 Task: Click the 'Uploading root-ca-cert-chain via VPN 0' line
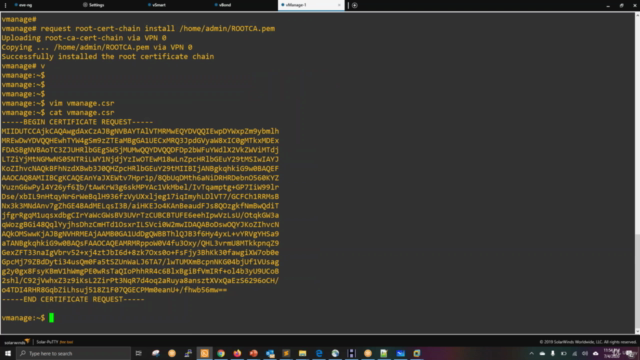(84, 38)
